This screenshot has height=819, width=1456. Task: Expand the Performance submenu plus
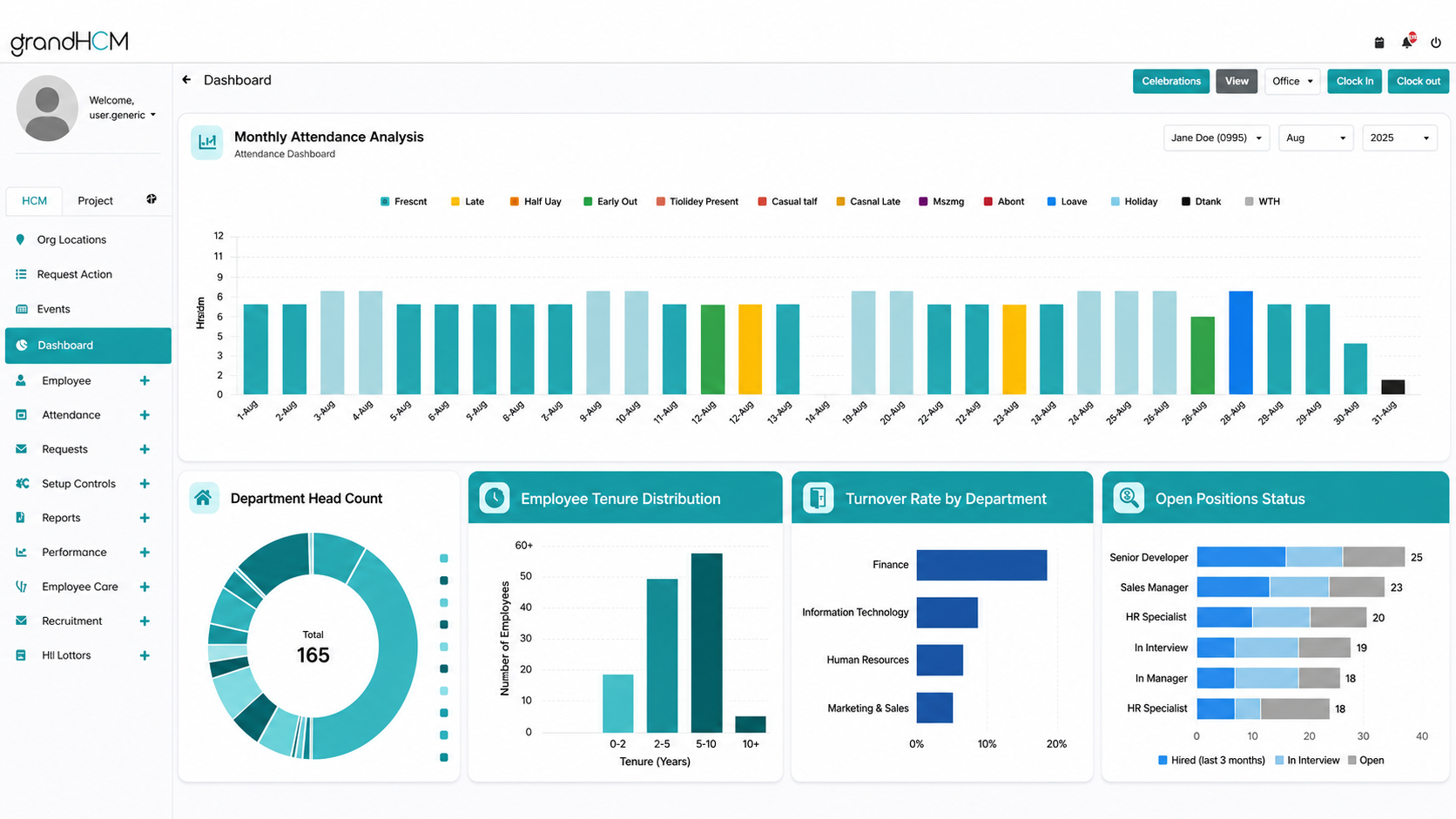click(145, 552)
